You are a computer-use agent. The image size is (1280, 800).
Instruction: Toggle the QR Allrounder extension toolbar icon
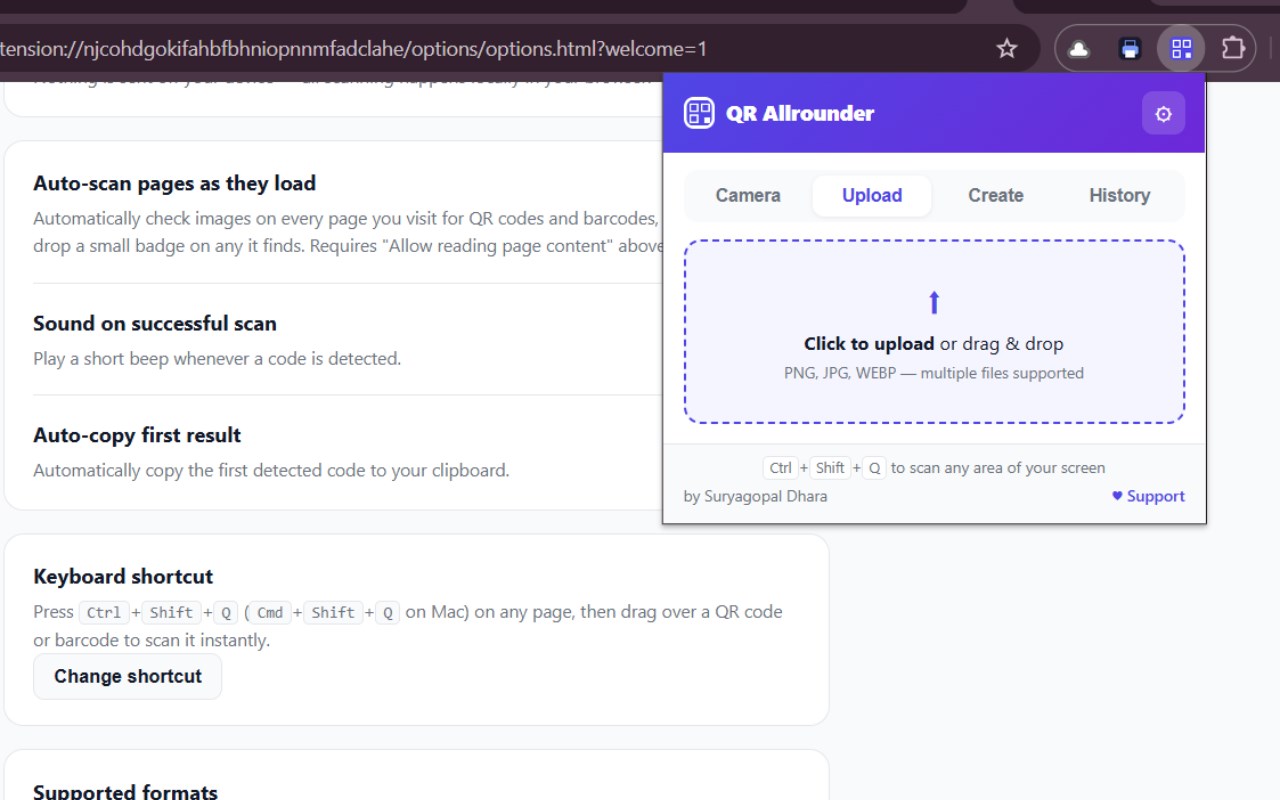click(x=1181, y=48)
